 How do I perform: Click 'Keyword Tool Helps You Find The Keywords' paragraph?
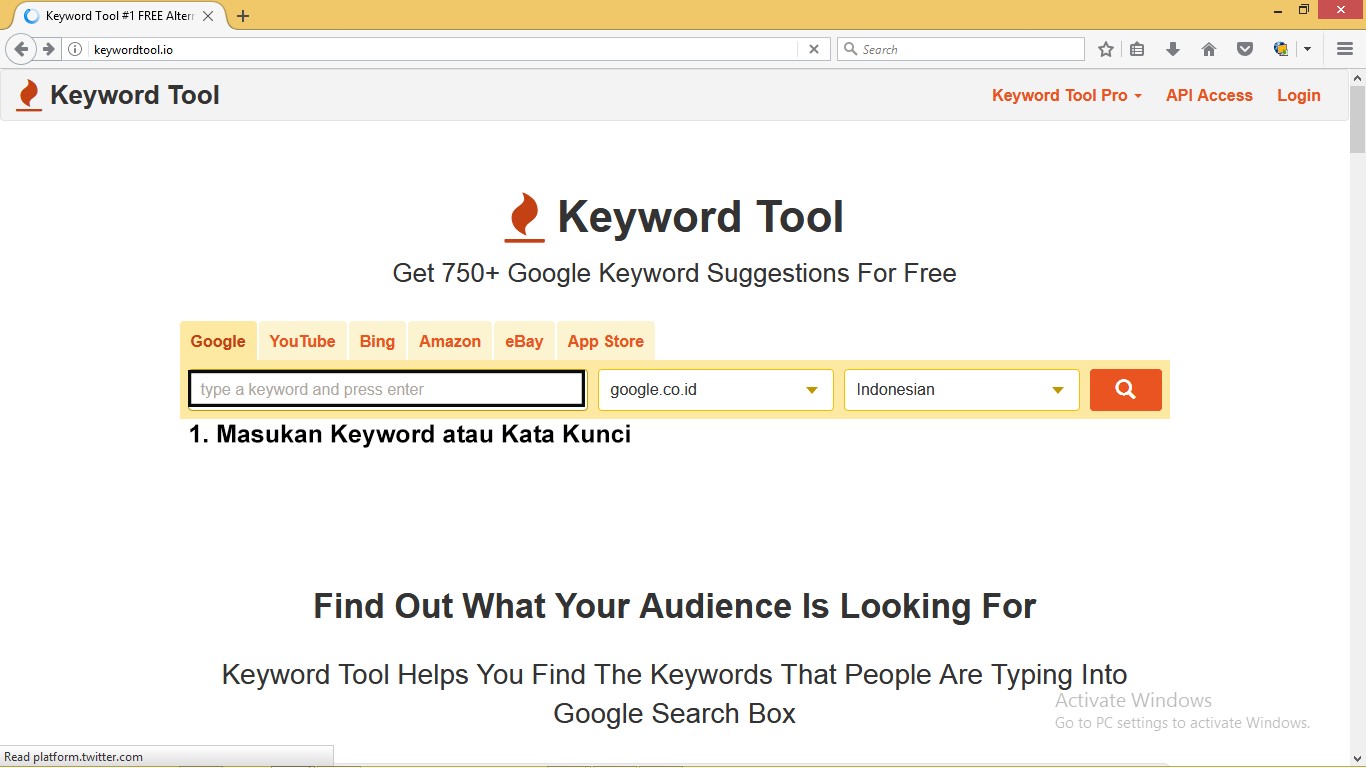tap(675, 693)
